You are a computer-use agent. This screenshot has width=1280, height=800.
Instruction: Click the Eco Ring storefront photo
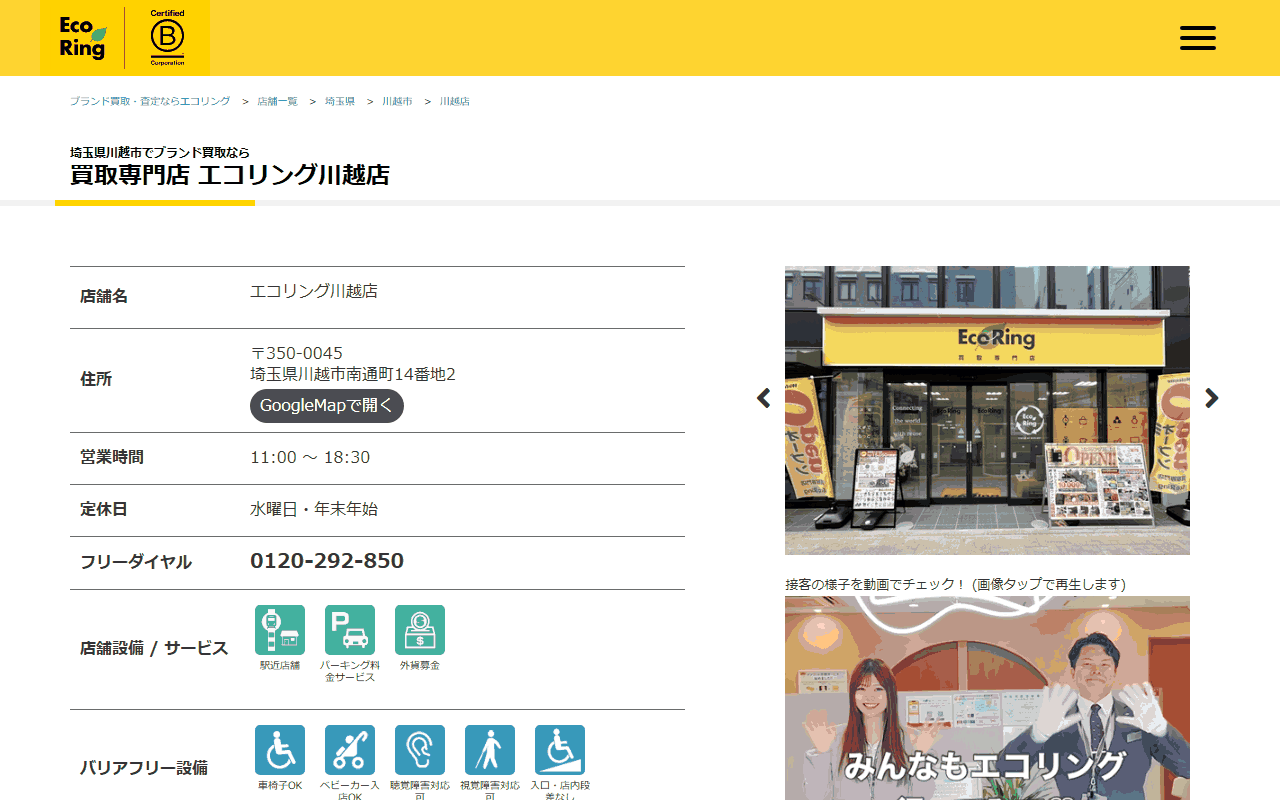point(987,410)
